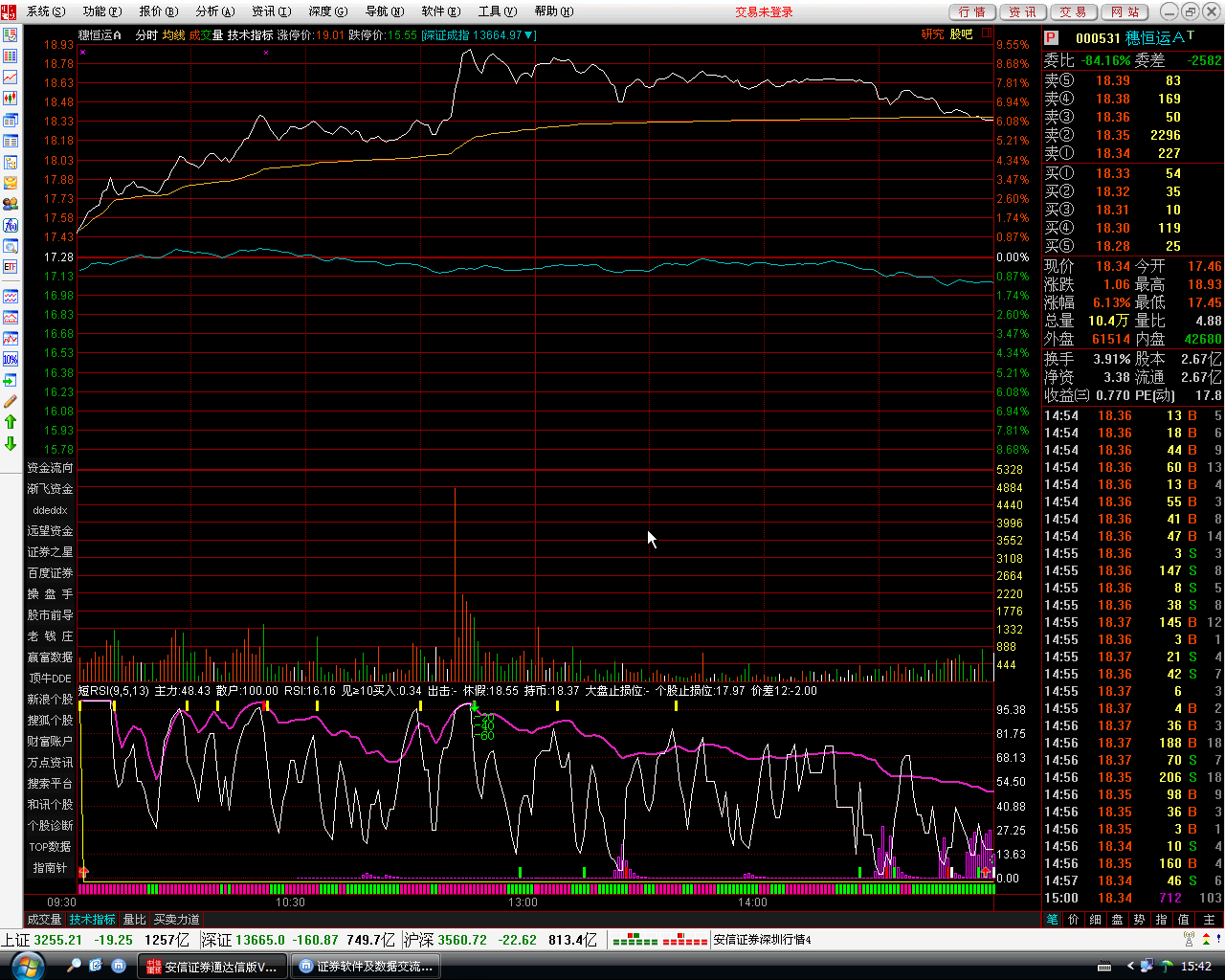Click 交易未登录 status text
Screen dimensions: 1225x980
pyautogui.click(x=764, y=12)
